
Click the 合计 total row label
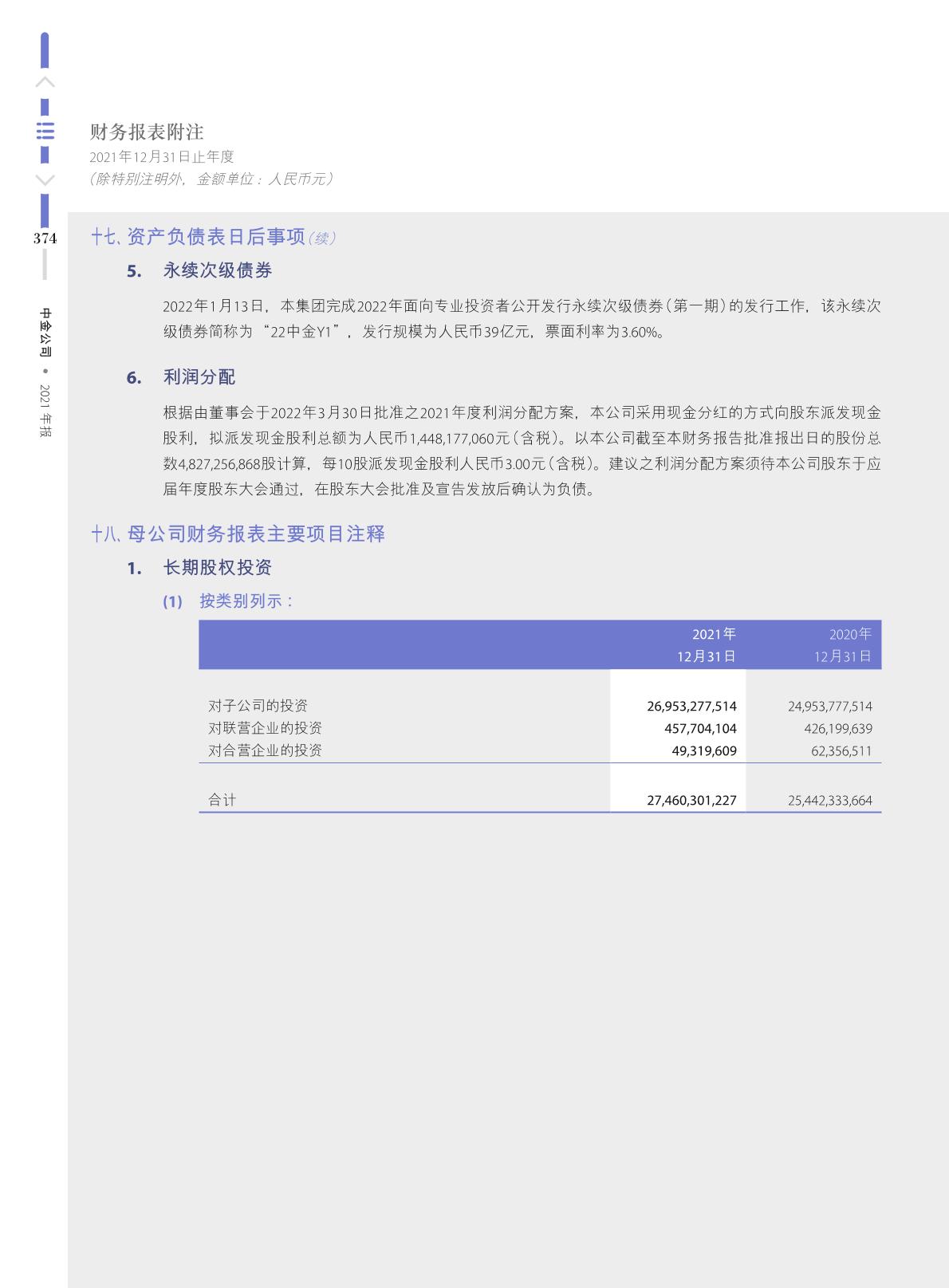click(222, 800)
